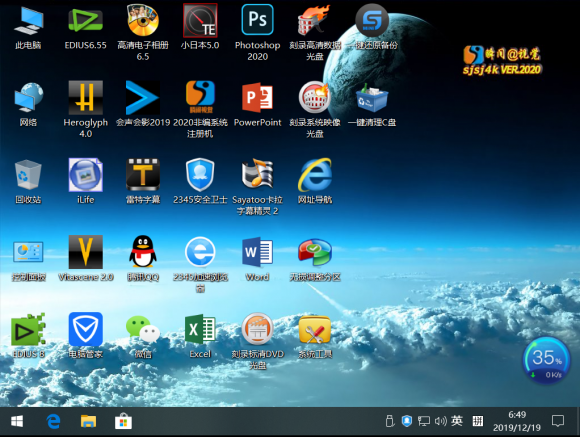580x437 pixels.
Task: Open 电脑管家 blue shield icon
Action: [85, 330]
